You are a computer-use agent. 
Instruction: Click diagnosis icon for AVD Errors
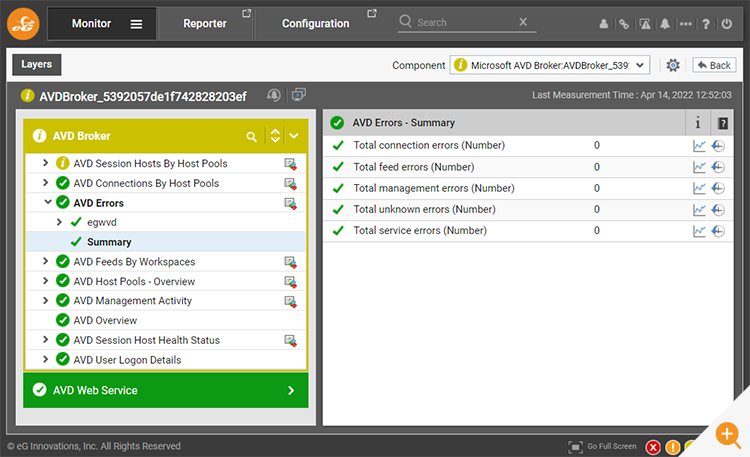click(x=290, y=203)
